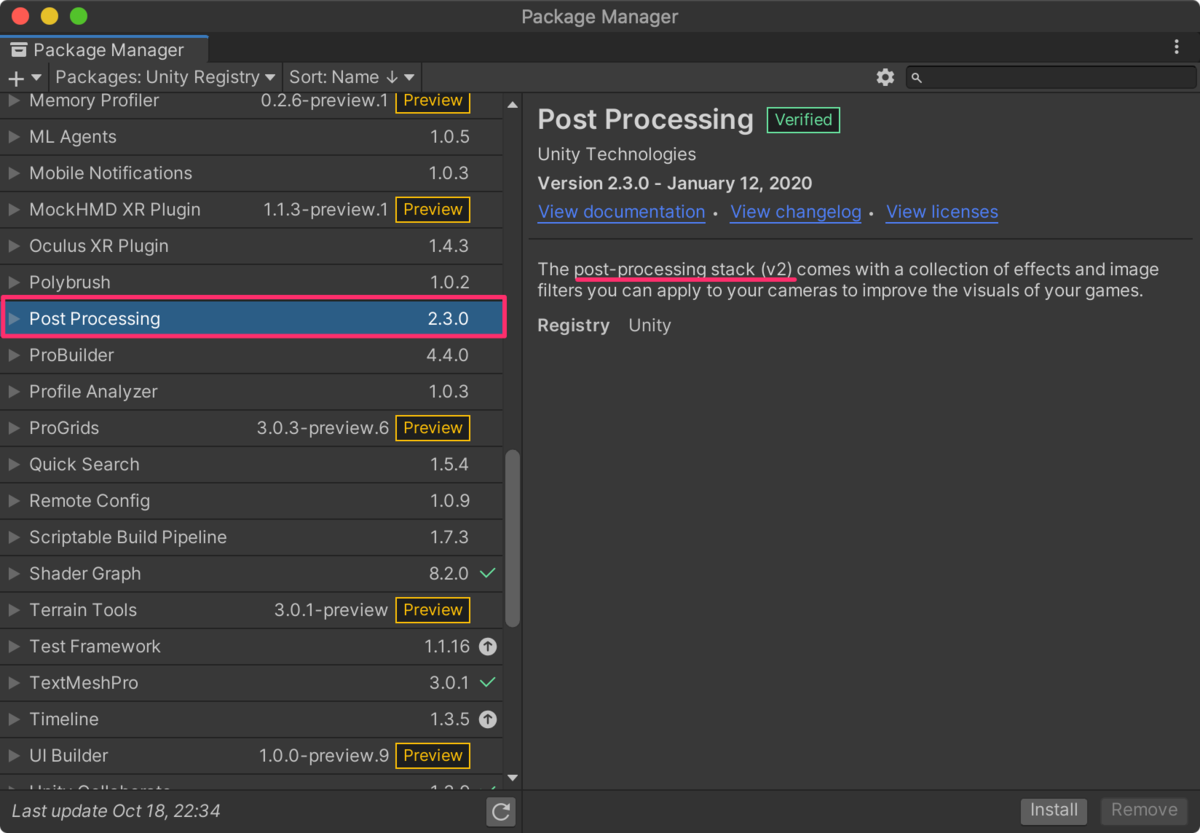Select the Mobile Notifications package

pyautogui.click(x=251, y=173)
